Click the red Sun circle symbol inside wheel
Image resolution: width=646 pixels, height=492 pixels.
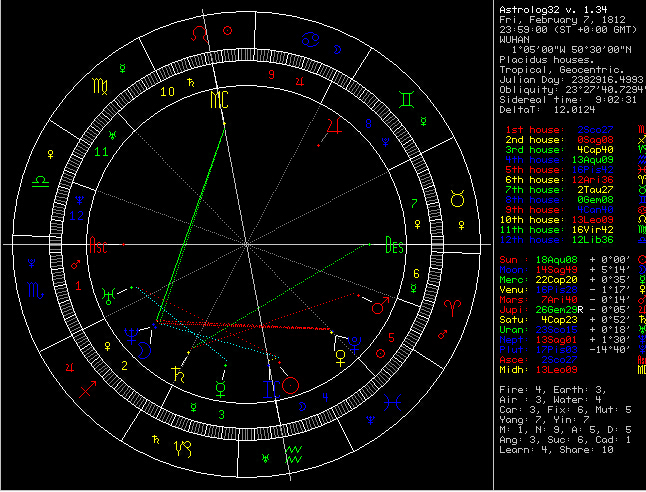click(x=290, y=384)
